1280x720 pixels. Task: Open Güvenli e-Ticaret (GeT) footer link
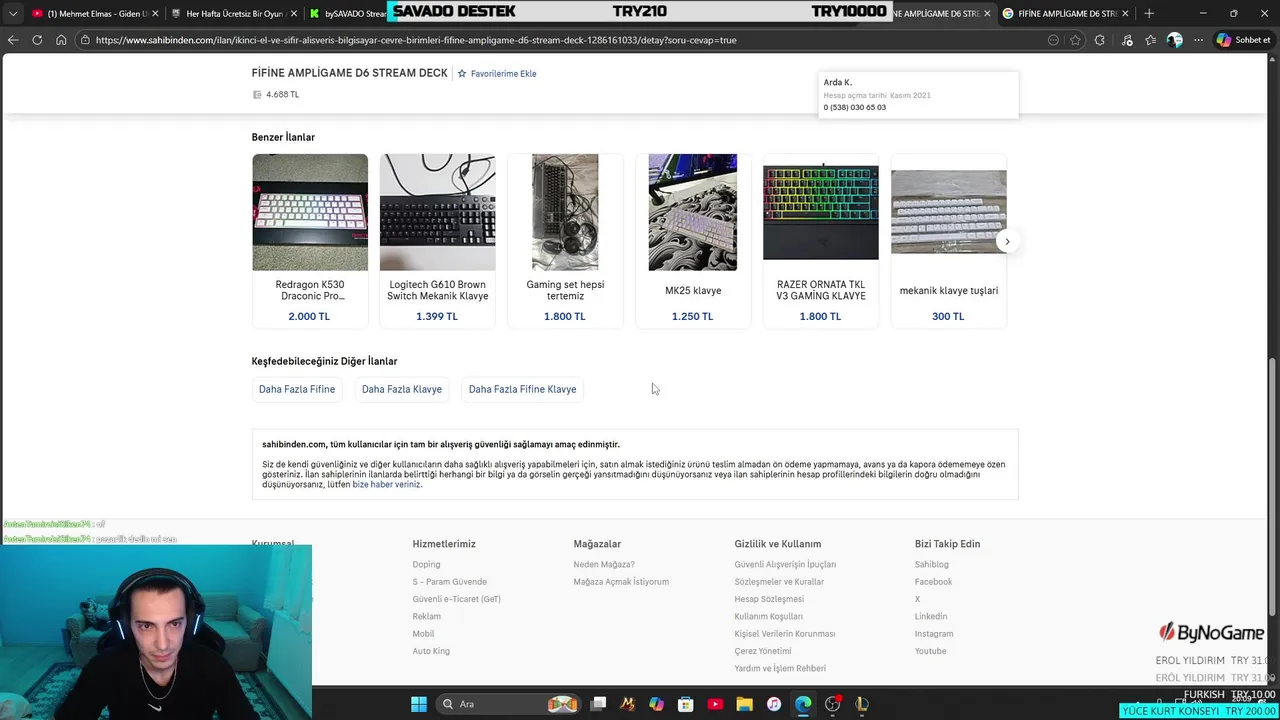(x=456, y=599)
